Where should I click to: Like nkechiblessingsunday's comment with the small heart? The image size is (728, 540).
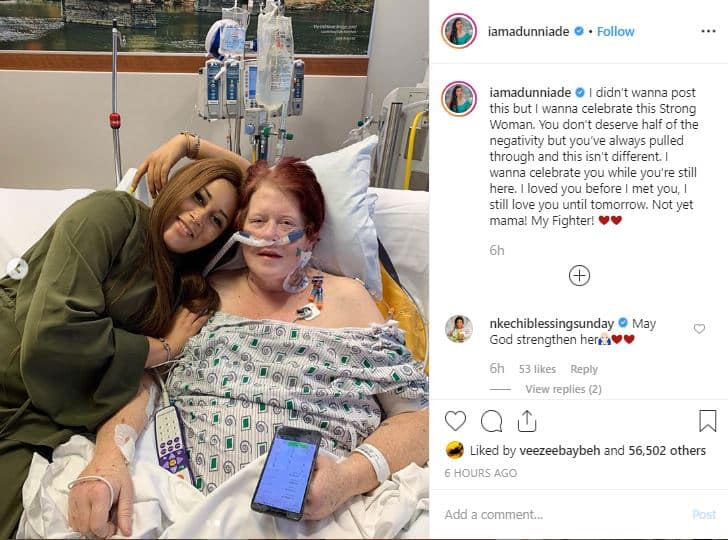pos(699,329)
